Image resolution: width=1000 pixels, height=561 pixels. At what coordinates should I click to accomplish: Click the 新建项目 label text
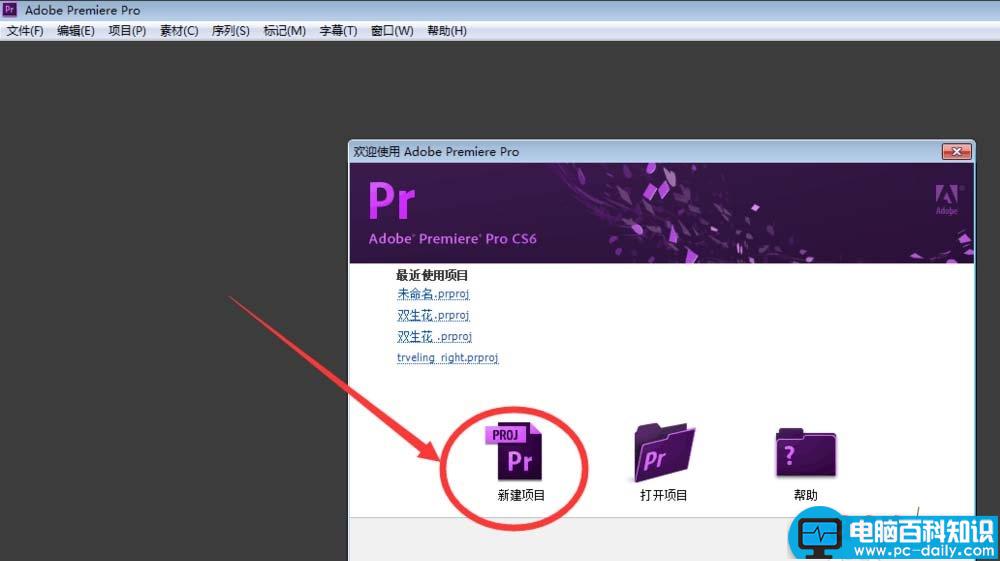click(521, 495)
